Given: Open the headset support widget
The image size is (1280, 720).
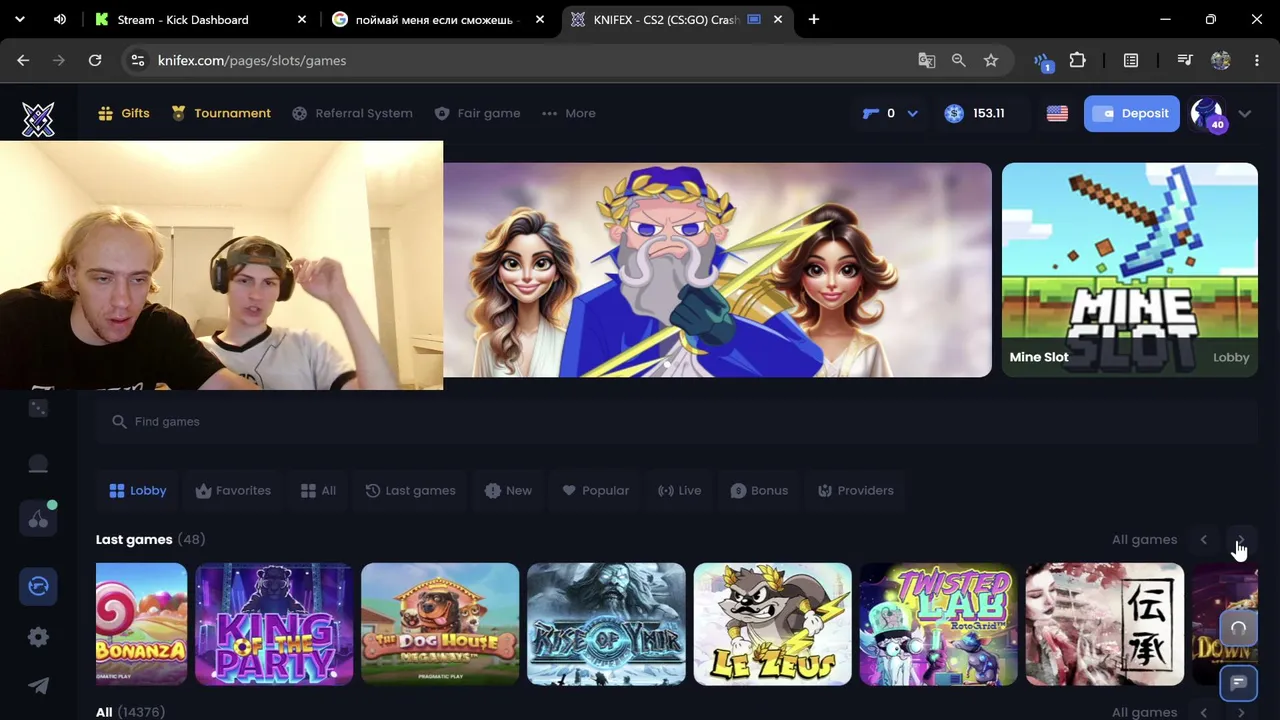Looking at the screenshot, I should point(1239,628).
